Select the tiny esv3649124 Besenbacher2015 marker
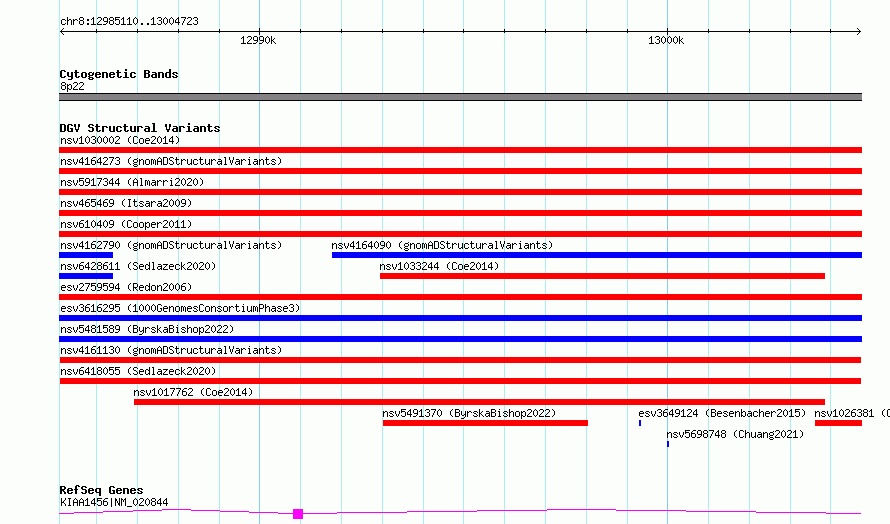 [x=640, y=423]
